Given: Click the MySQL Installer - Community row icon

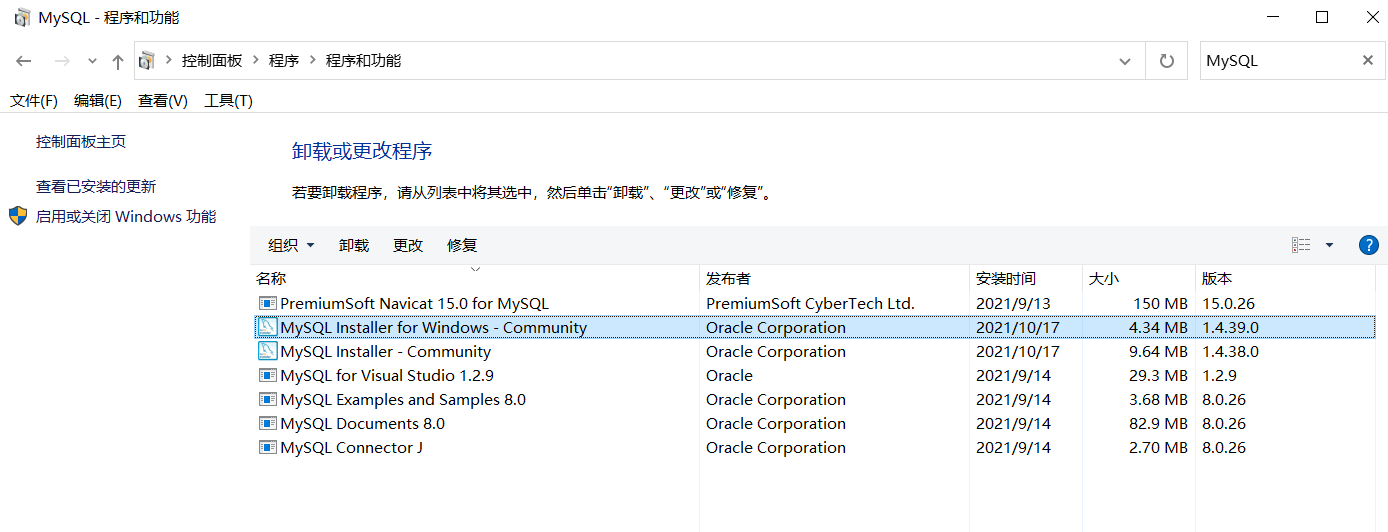Looking at the screenshot, I should pyautogui.click(x=267, y=351).
